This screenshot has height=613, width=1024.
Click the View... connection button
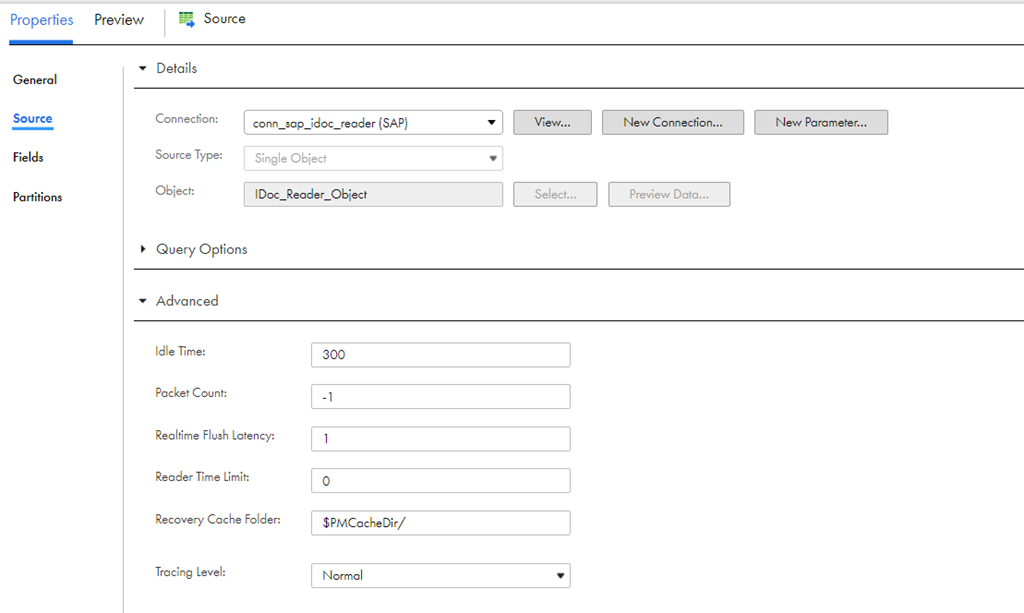(x=552, y=122)
